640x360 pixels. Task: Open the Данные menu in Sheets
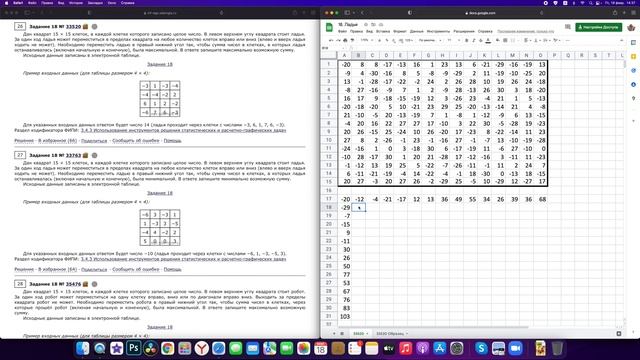[417, 31]
